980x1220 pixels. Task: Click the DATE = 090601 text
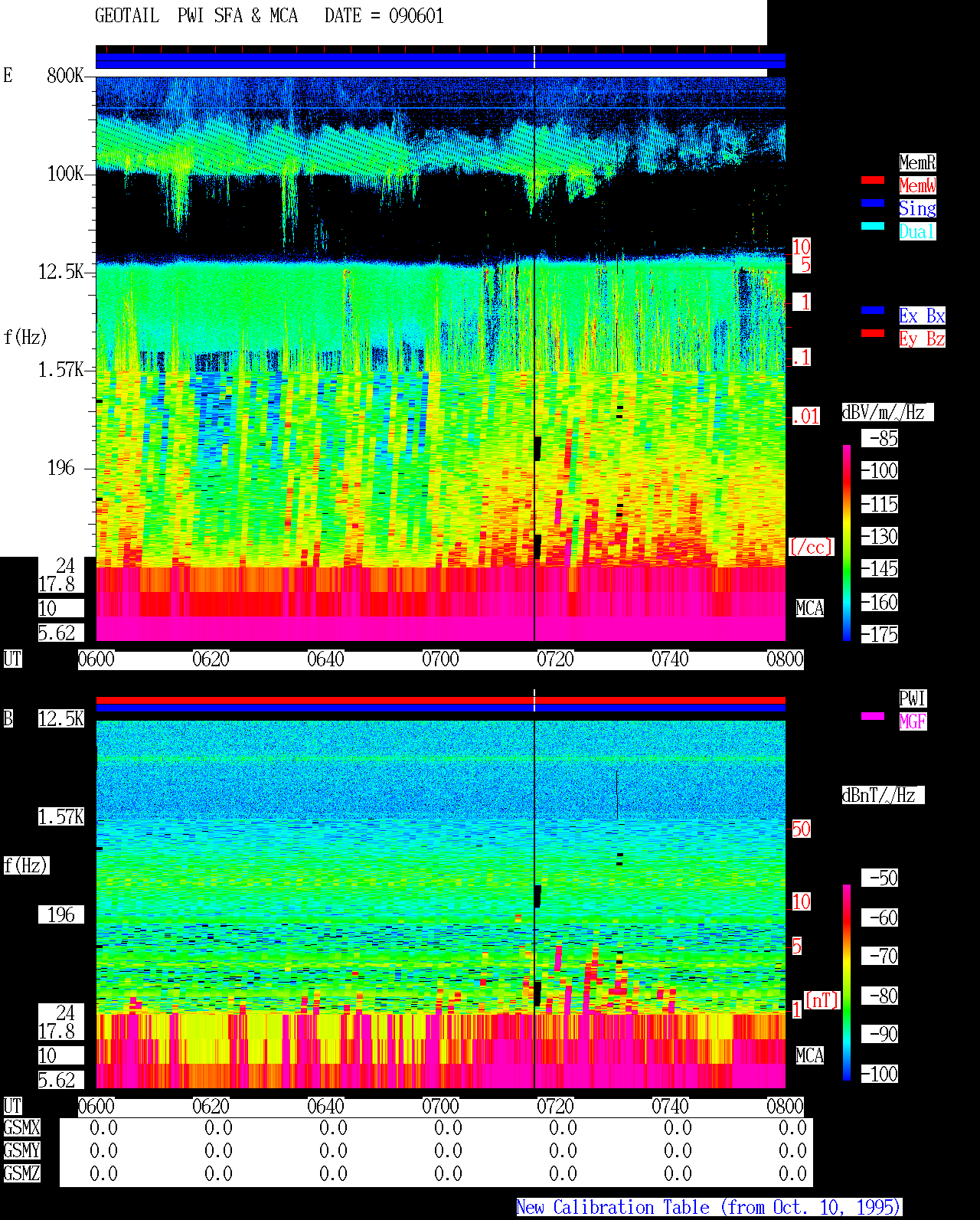[384, 16]
